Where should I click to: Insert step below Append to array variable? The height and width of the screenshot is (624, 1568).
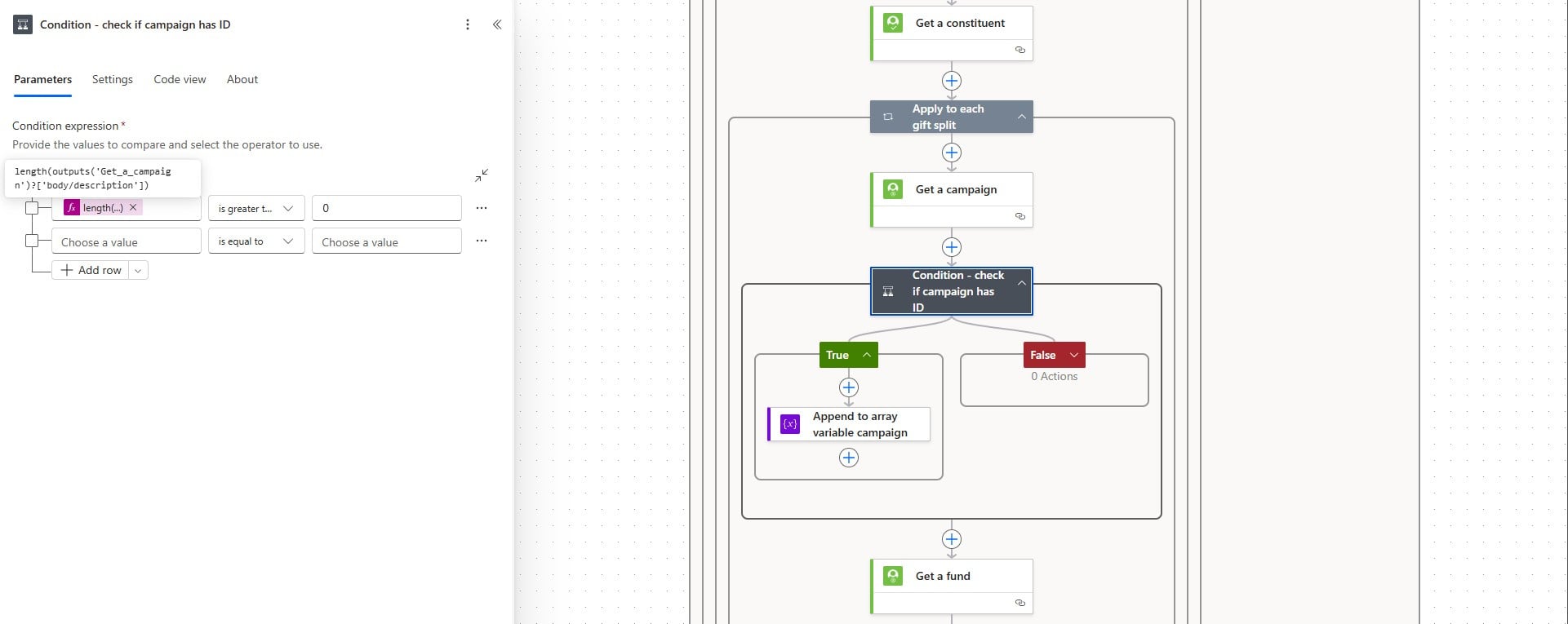point(849,458)
